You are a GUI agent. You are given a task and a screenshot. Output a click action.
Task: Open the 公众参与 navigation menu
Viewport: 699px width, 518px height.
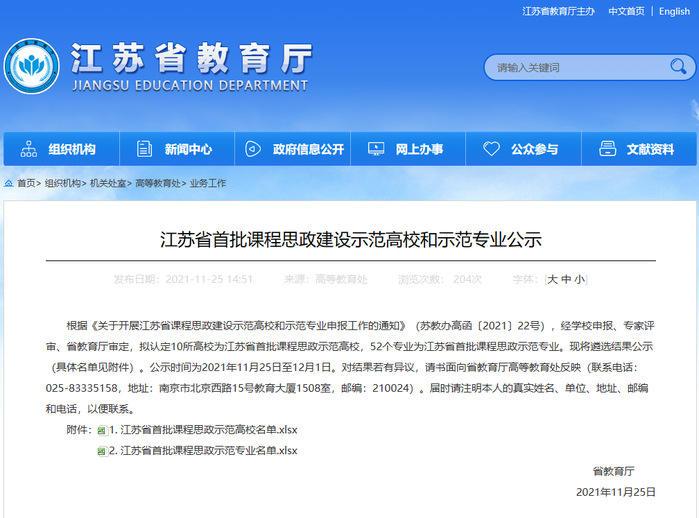pos(534,149)
